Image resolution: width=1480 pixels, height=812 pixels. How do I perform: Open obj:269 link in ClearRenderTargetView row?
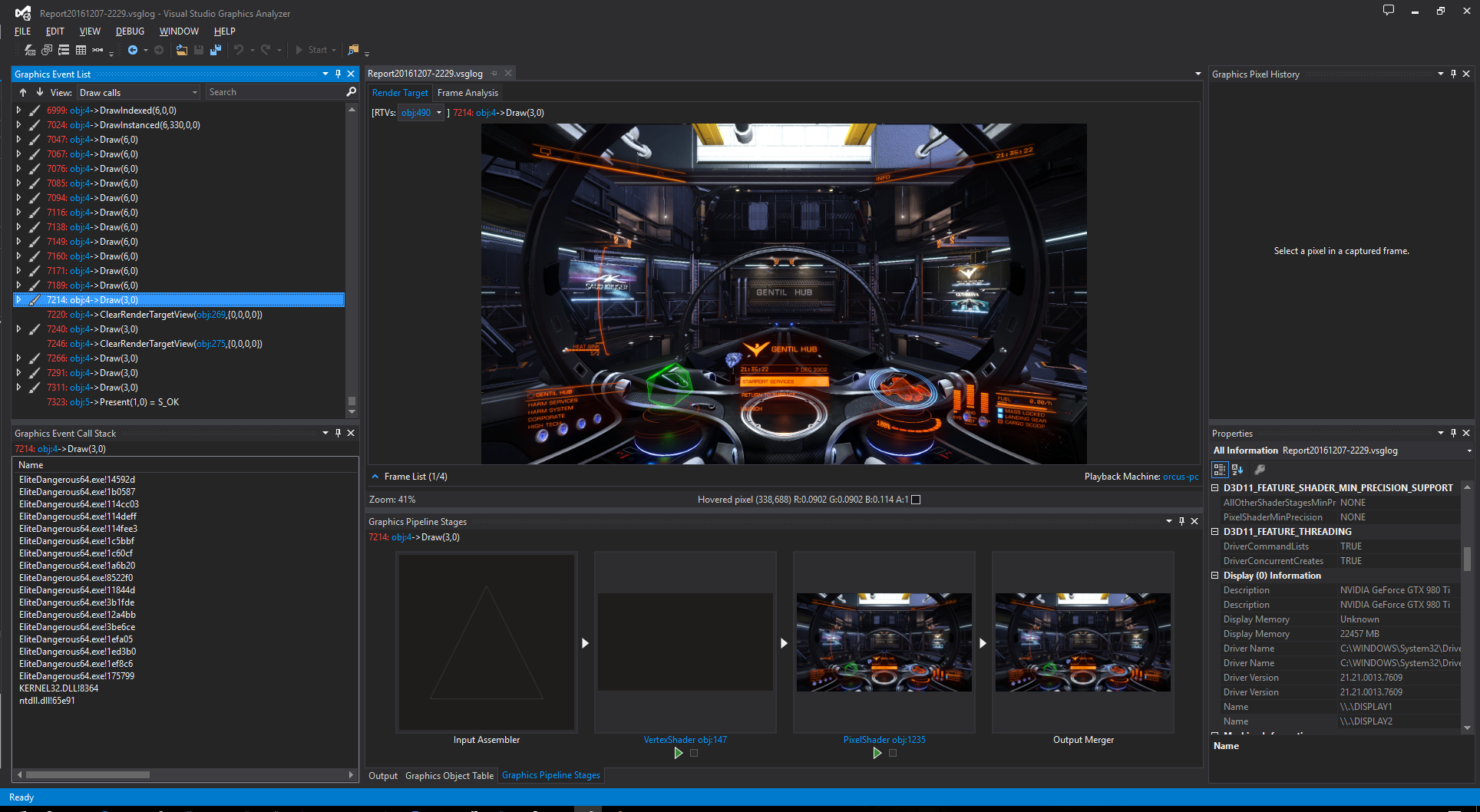(211, 315)
